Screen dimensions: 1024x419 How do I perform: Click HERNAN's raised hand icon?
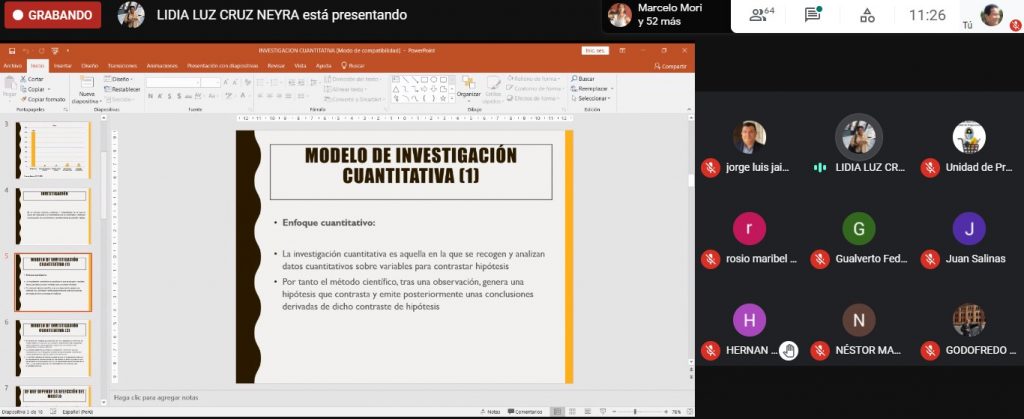789,350
